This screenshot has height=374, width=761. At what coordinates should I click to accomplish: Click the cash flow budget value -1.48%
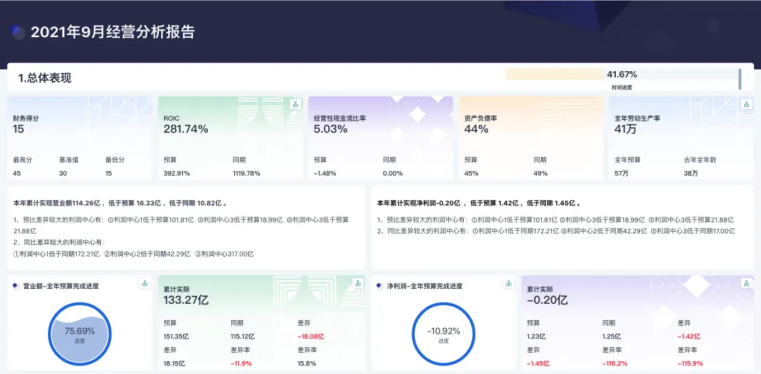325,173
